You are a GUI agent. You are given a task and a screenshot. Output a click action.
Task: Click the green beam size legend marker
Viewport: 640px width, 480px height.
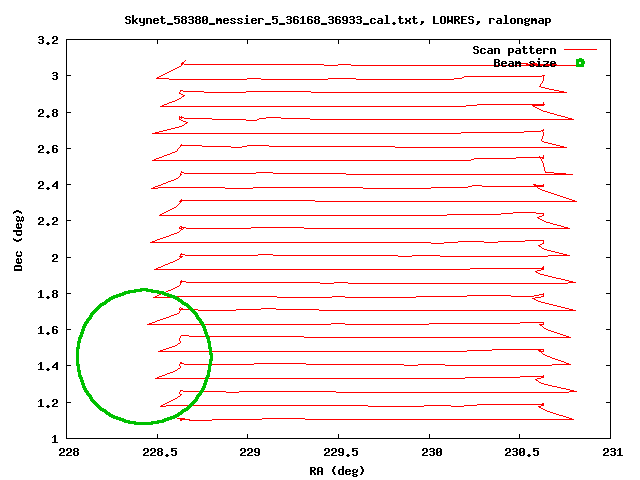[580, 63]
